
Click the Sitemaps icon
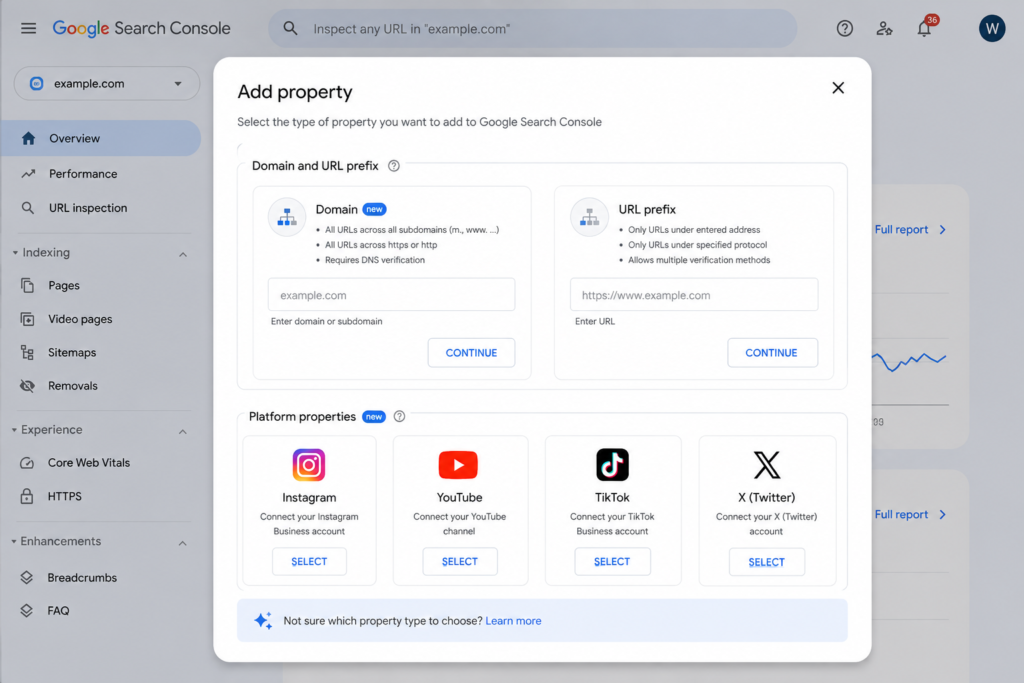pos(27,353)
